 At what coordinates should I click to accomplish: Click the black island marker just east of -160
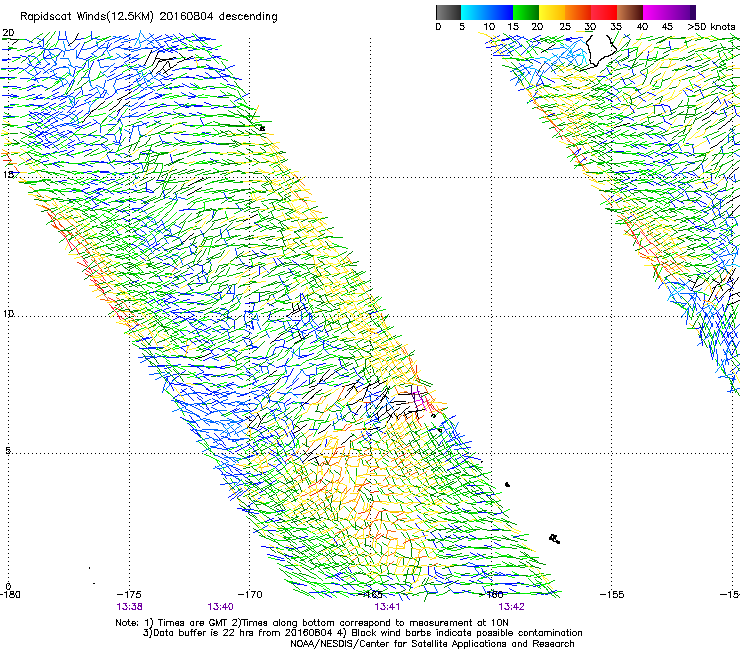click(507, 484)
